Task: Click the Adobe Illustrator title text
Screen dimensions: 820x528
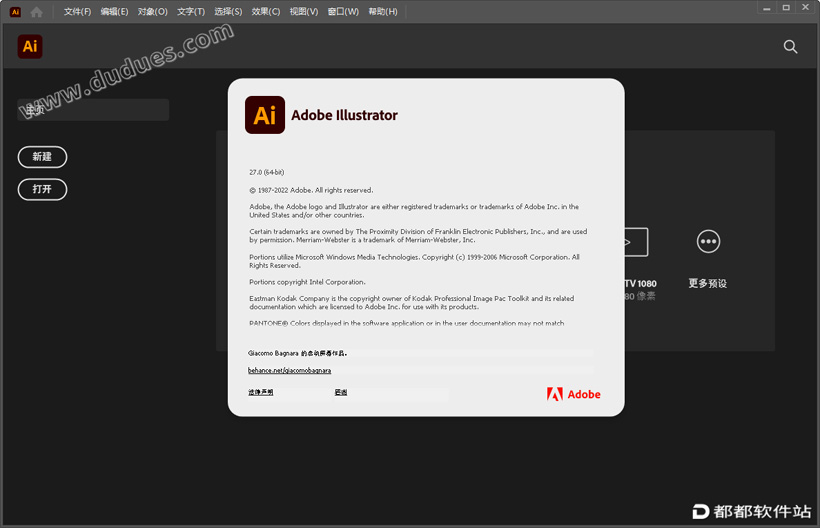Action: (344, 115)
